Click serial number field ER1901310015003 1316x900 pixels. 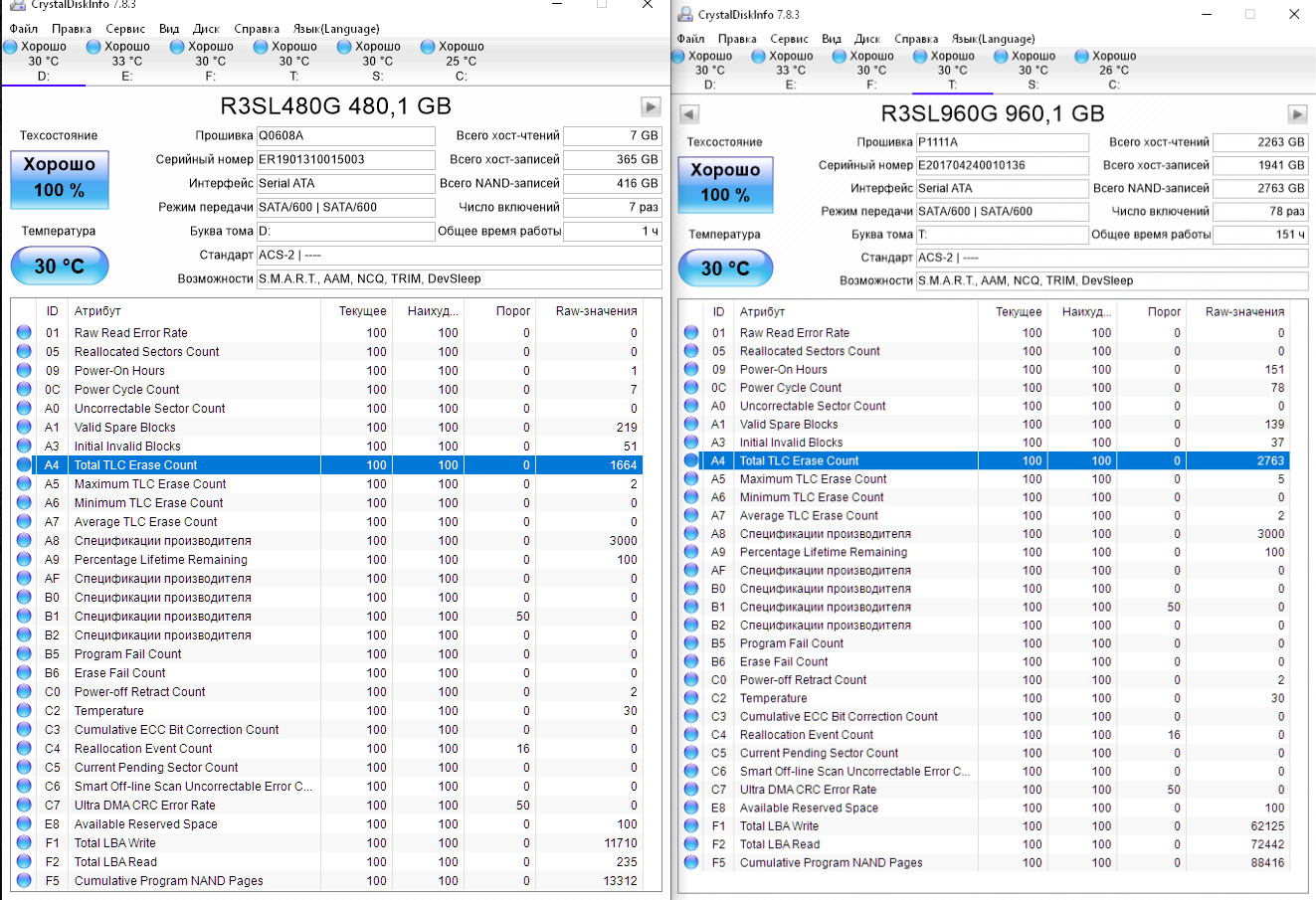pos(346,159)
